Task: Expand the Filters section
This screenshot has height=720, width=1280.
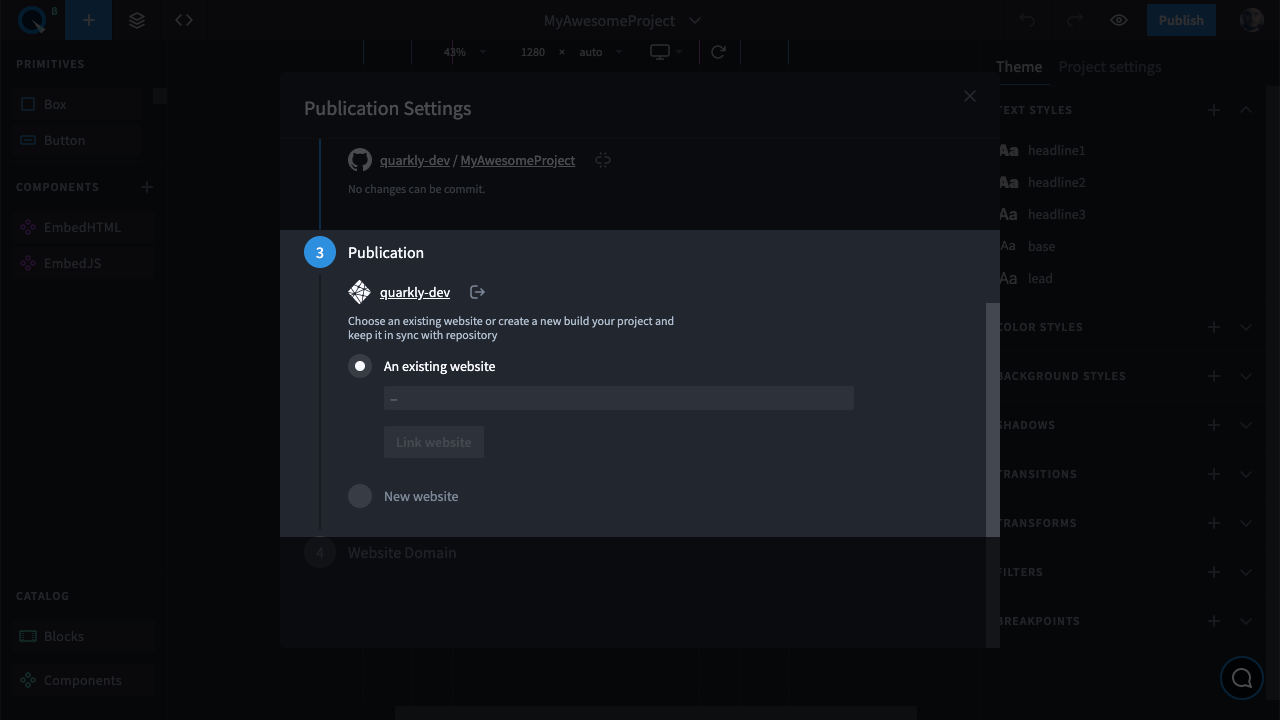Action: point(1246,572)
